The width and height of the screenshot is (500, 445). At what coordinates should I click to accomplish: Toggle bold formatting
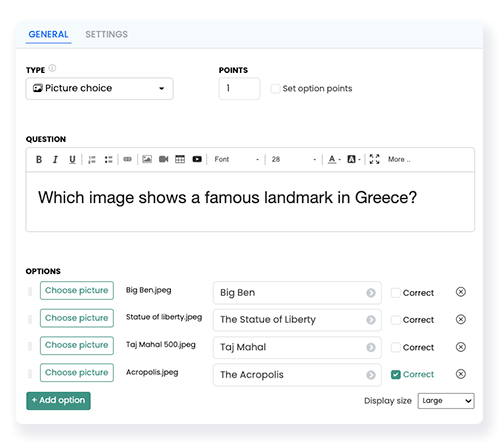pos(39,160)
